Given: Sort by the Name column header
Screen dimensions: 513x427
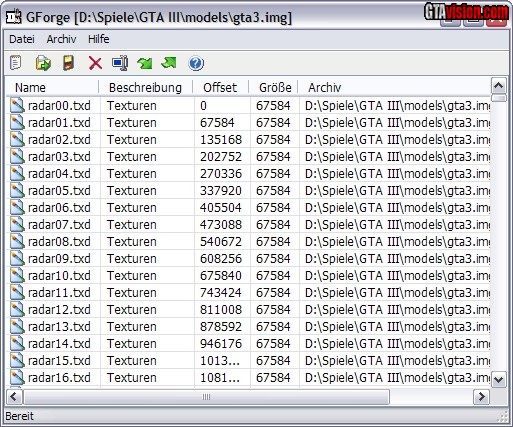Looking at the screenshot, I should 52,87.
